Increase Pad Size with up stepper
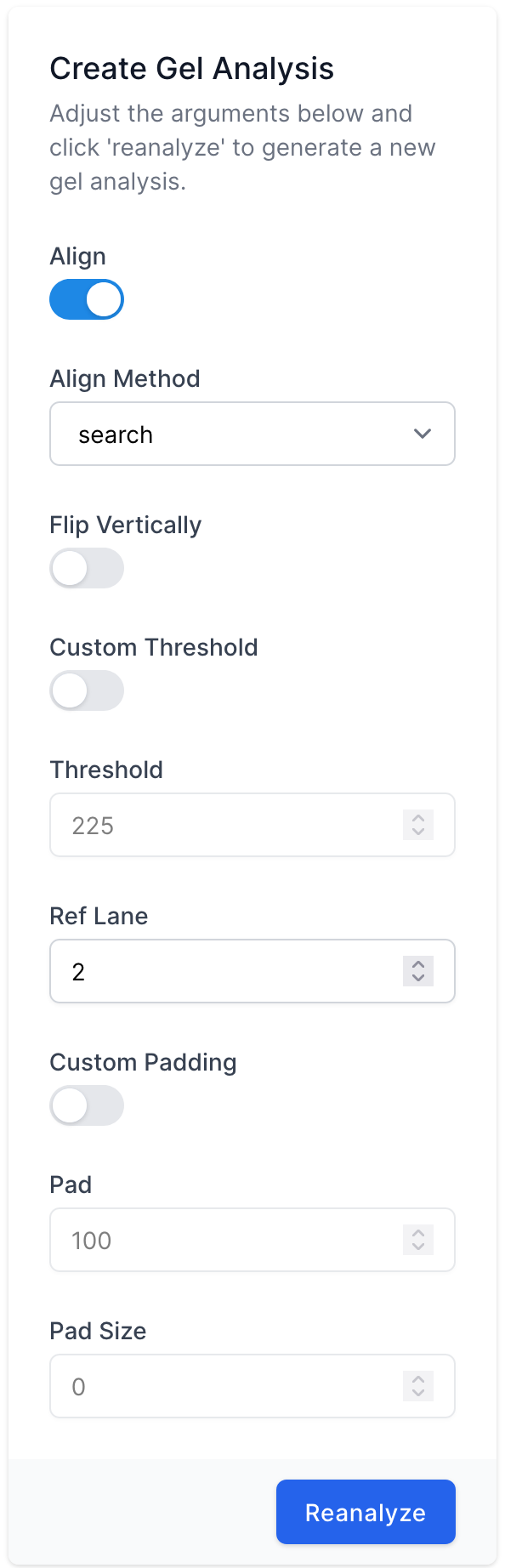505x1568 pixels. (x=418, y=1379)
